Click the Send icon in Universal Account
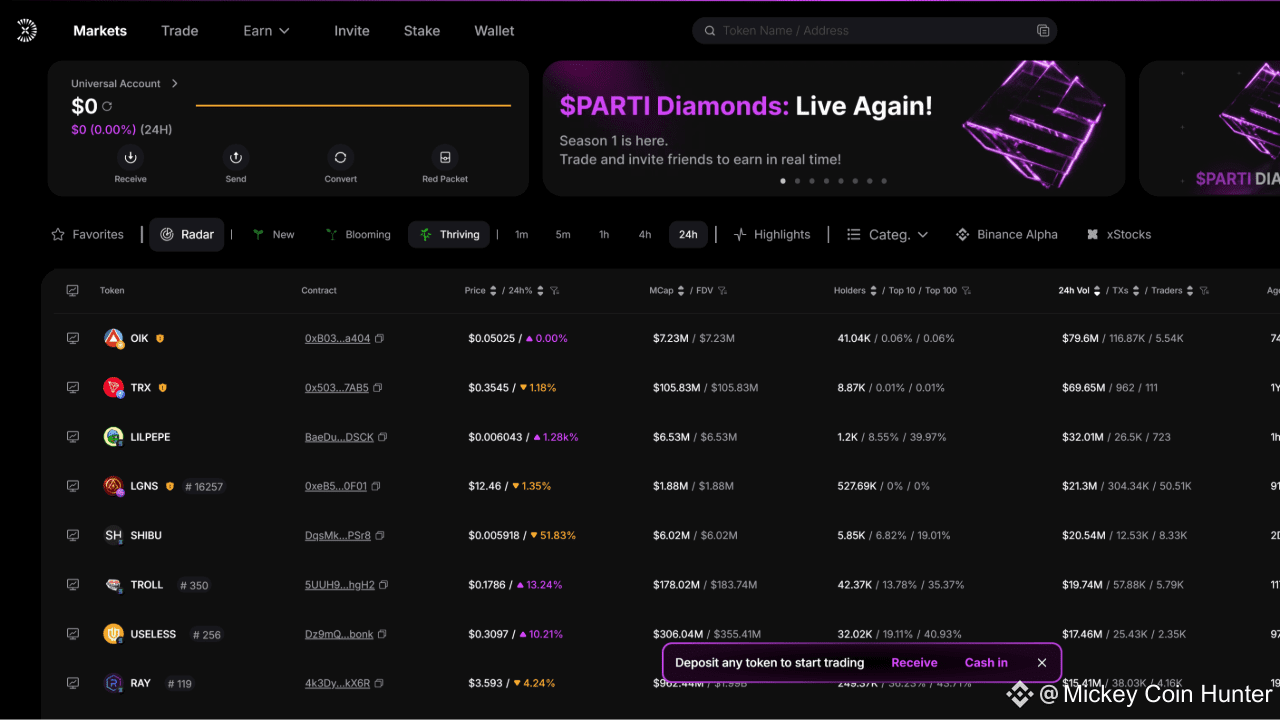The image size is (1280, 720). (x=236, y=157)
